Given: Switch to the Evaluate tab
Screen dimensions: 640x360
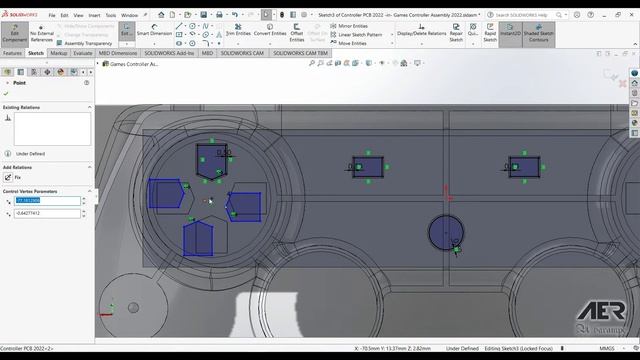Looking at the screenshot, I should click(82, 53).
